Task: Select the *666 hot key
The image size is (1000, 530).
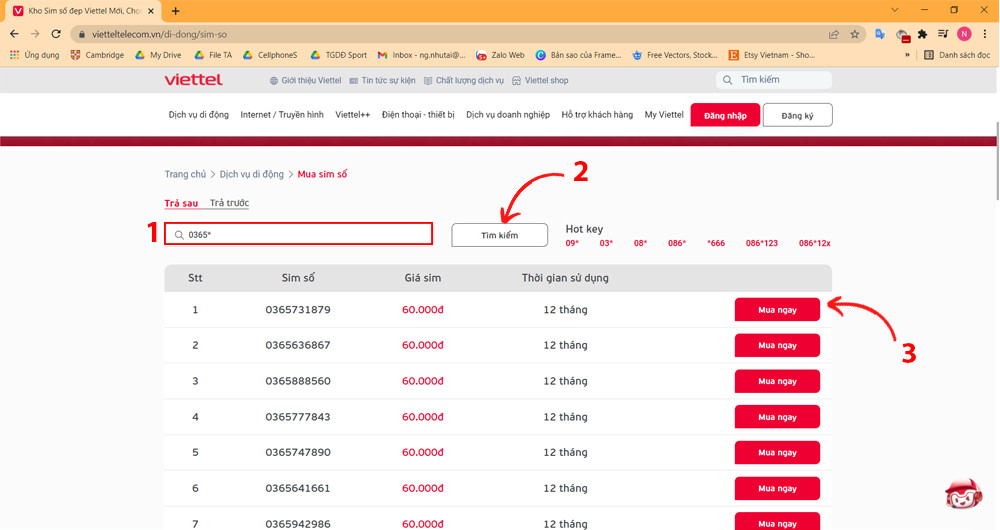Action: 716,243
